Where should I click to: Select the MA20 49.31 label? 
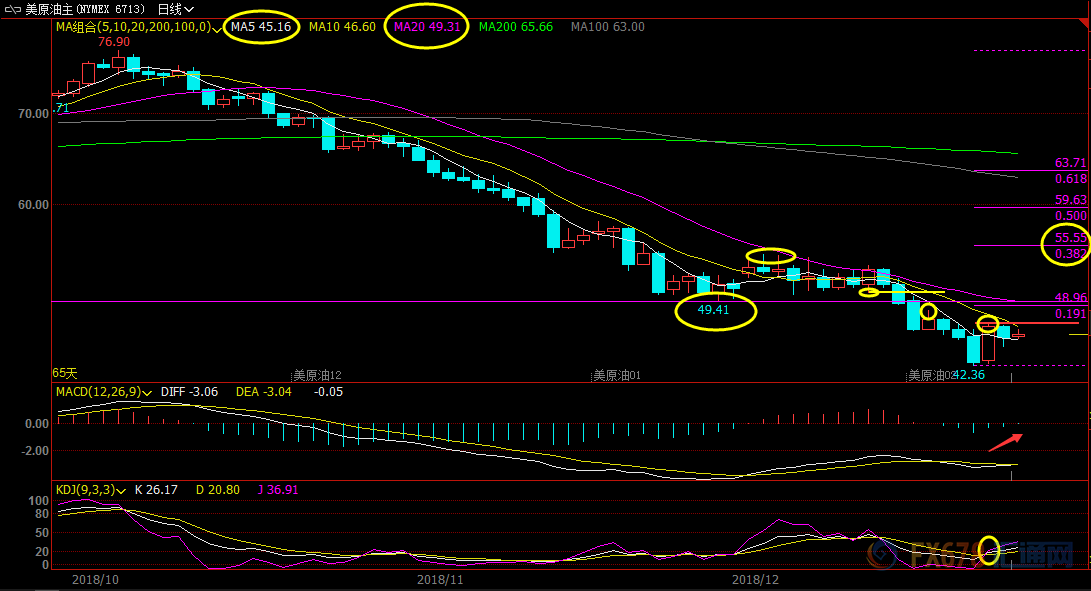tap(427, 27)
